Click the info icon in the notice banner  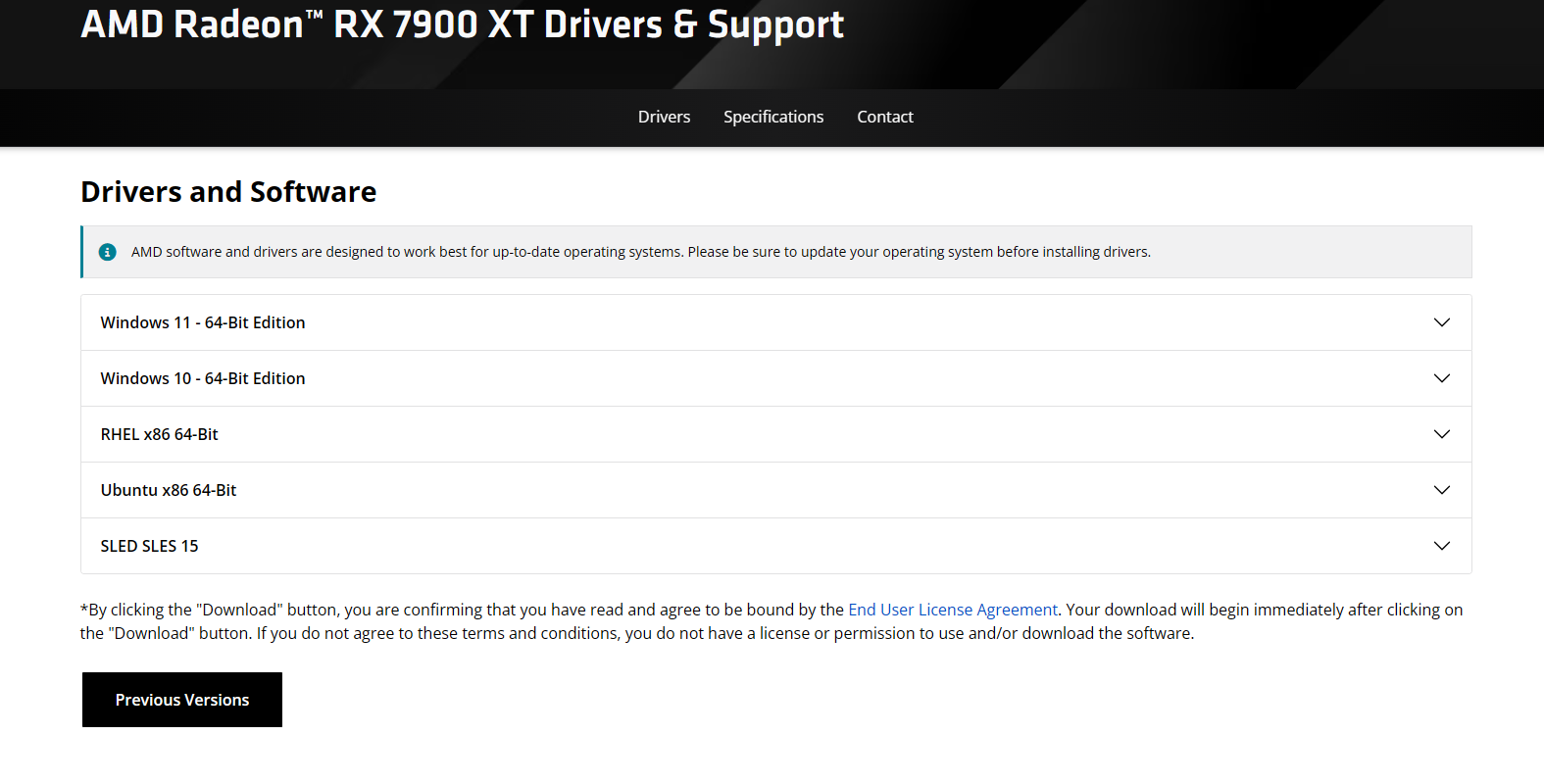click(108, 252)
